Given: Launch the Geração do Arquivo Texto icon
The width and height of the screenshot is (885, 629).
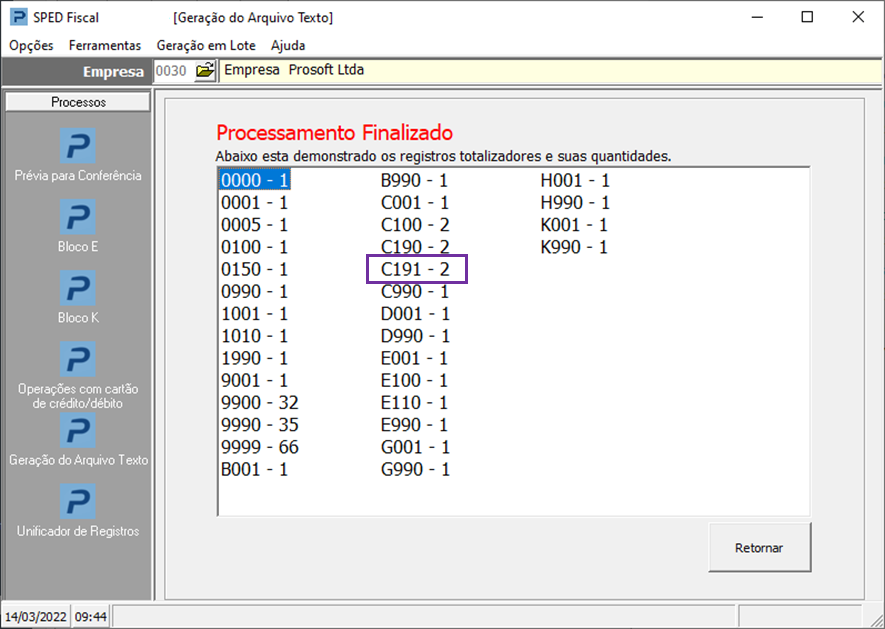Looking at the screenshot, I should (77, 431).
